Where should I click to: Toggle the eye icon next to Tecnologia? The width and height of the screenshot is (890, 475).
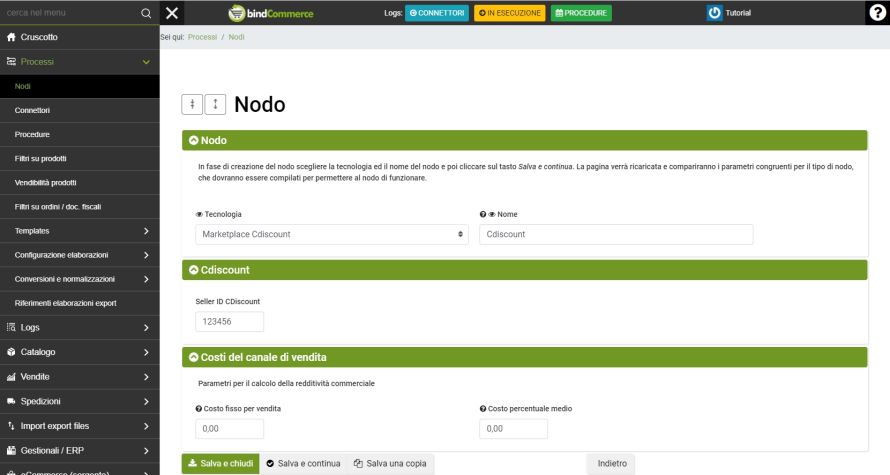point(199,214)
